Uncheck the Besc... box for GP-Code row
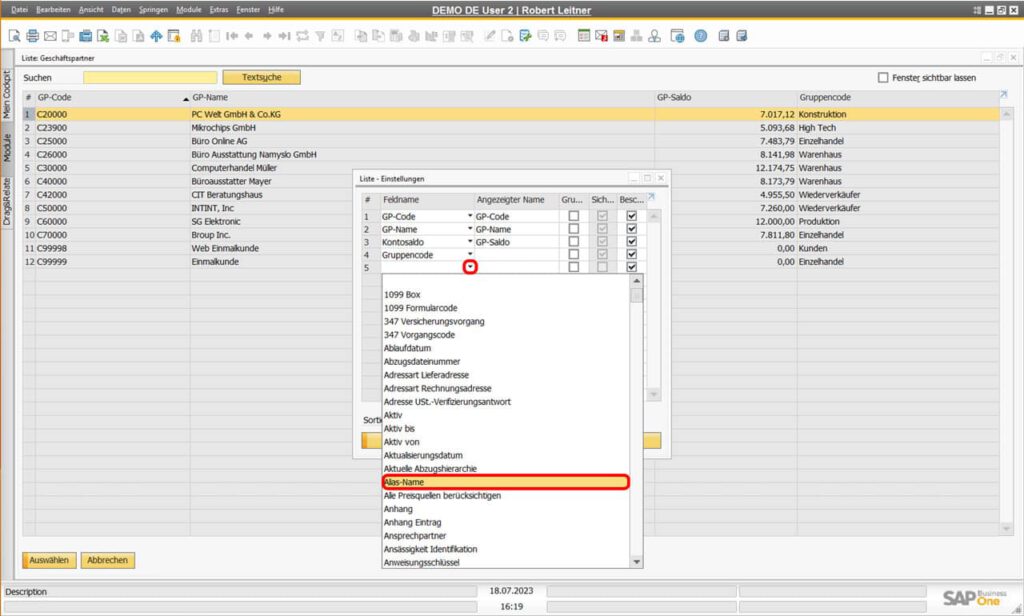The height and width of the screenshot is (616, 1024). tap(632, 216)
